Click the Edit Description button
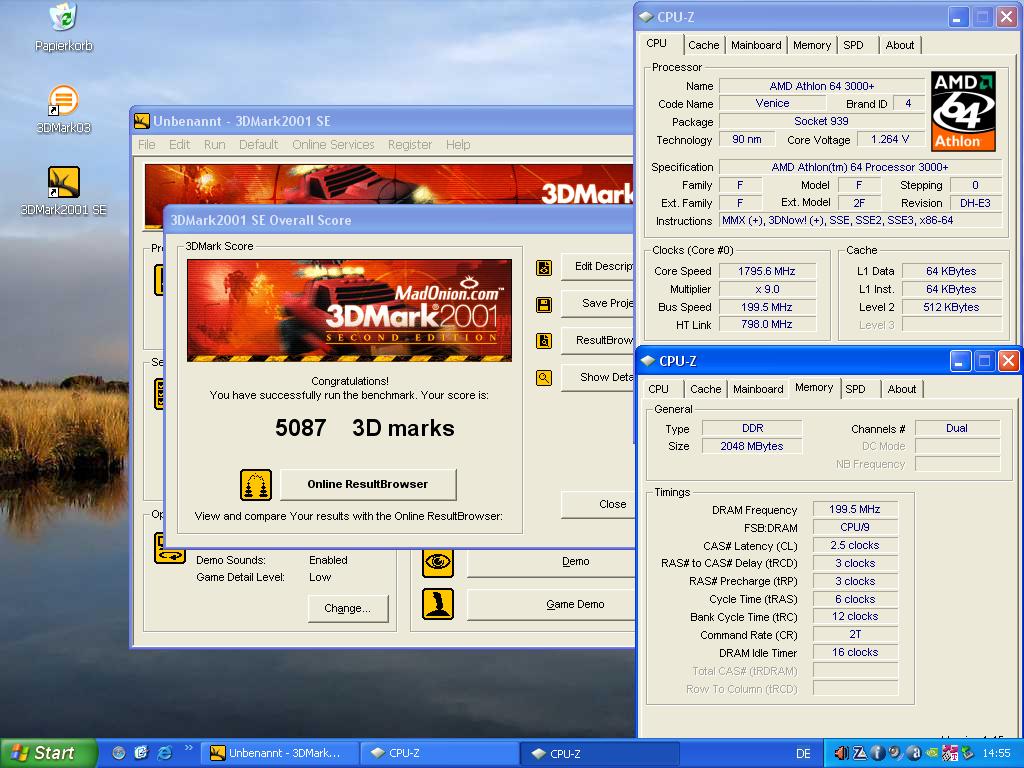The image size is (1024, 768). (598, 267)
